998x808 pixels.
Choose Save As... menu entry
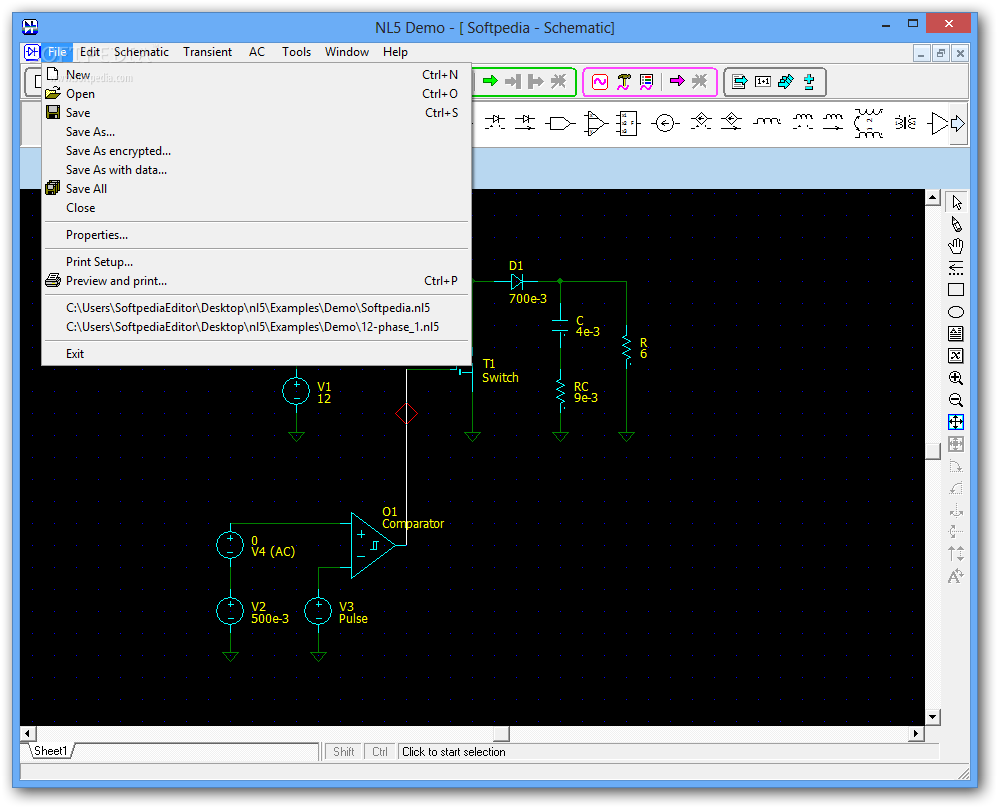click(x=257, y=132)
